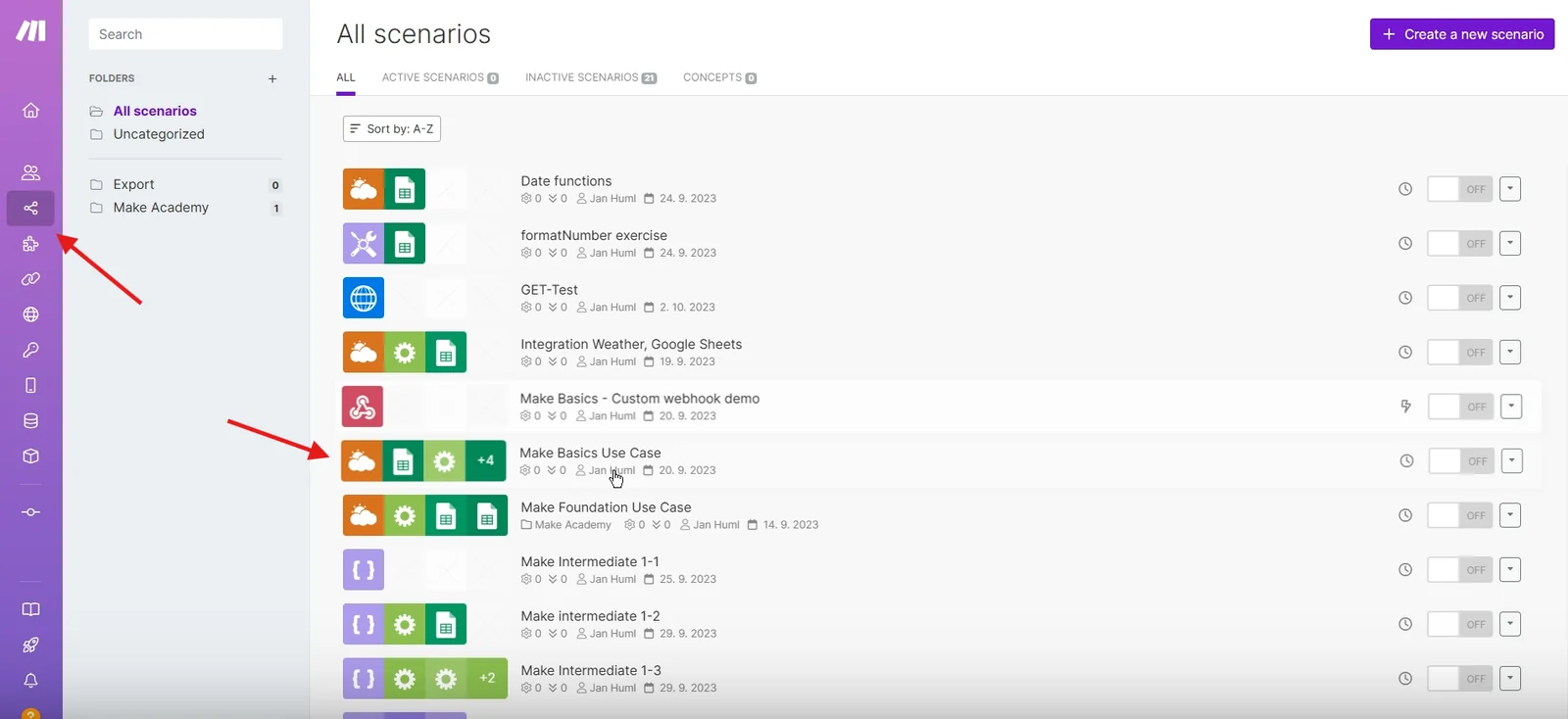Open the Data structures cube icon

(31, 456)
